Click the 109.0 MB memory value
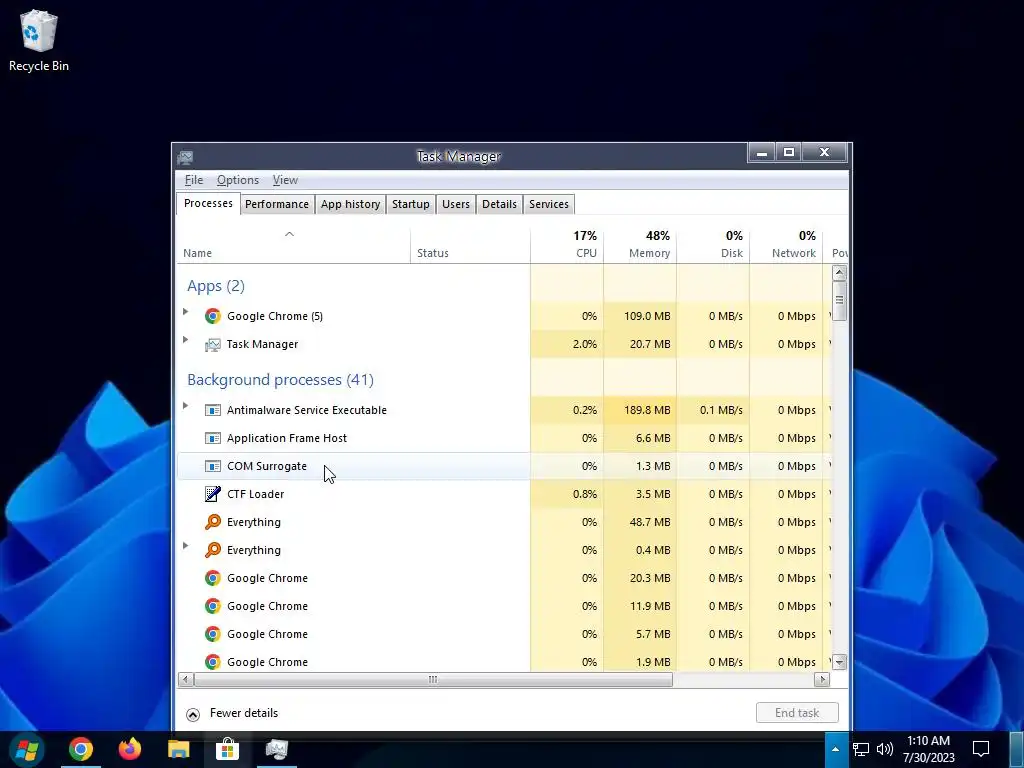The height and width of the screenshot is (768, 1024). (647, 316)
